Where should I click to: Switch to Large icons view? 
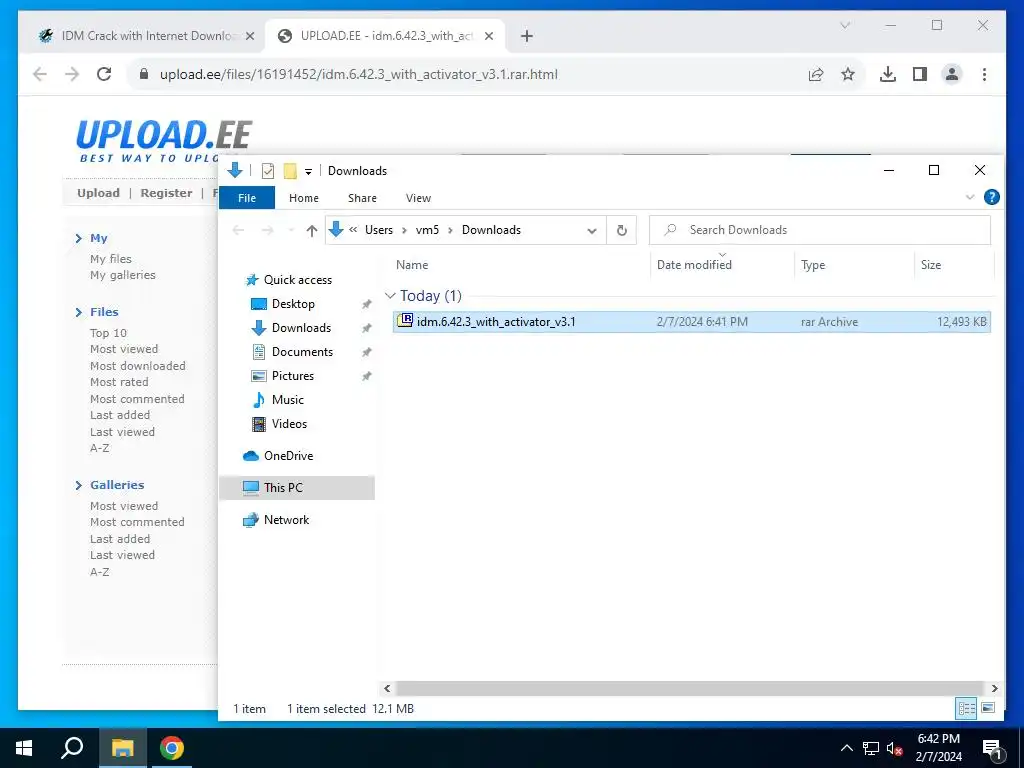988,709
